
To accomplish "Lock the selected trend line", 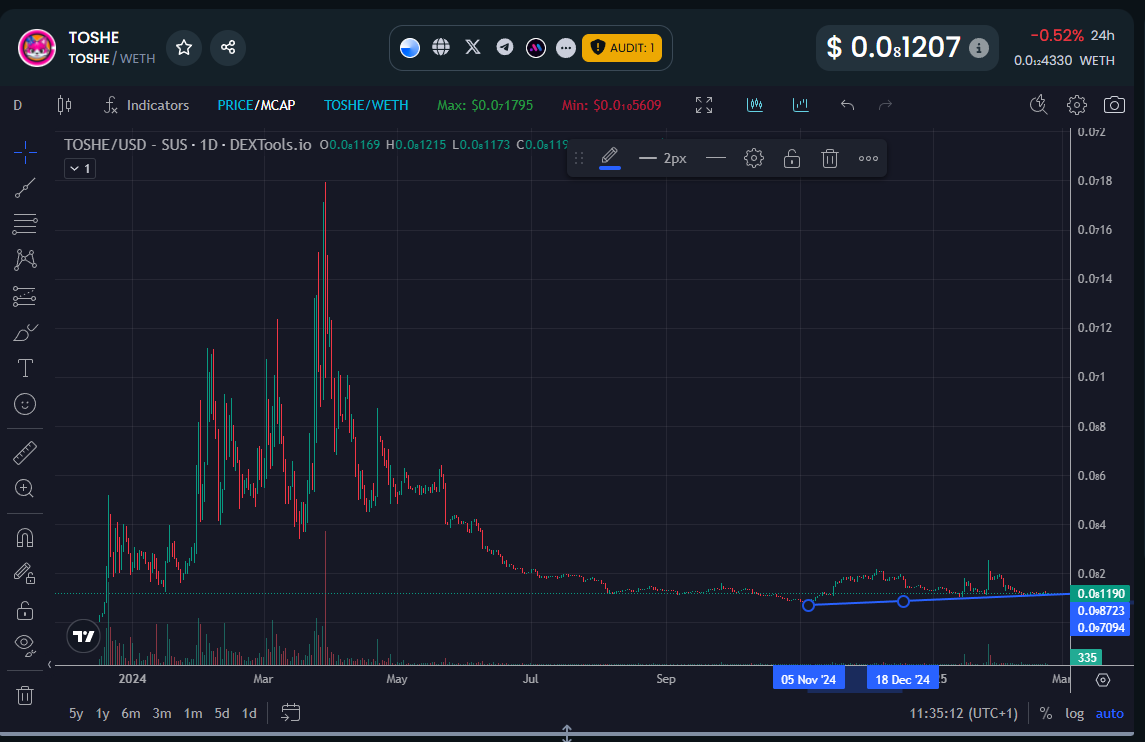I will point(792,158).
